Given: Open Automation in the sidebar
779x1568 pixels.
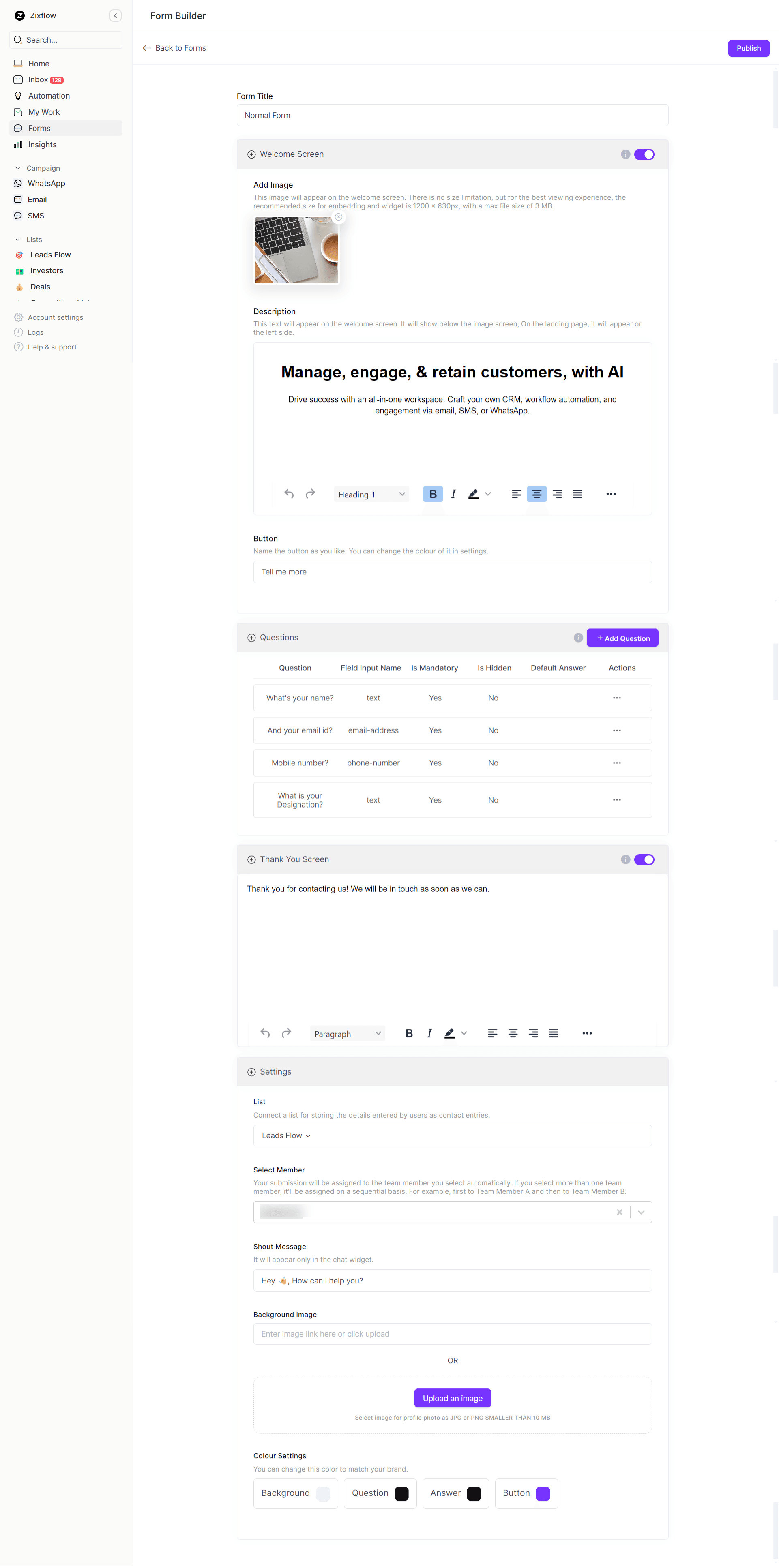Looking at the screenshot, I should click(x=49, y=96).
